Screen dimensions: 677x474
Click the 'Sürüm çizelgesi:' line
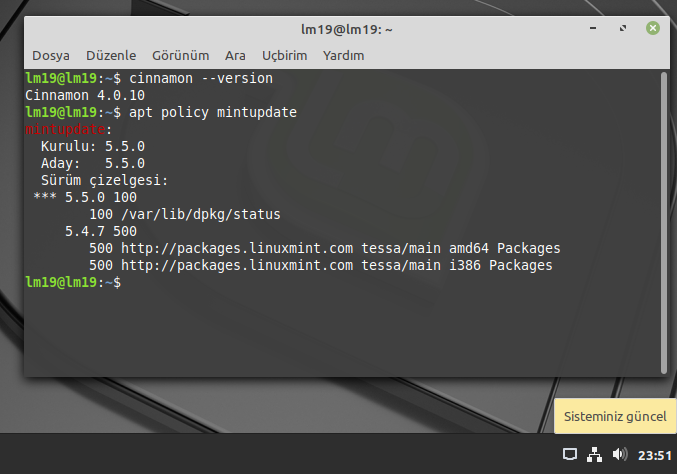point(104,180)
